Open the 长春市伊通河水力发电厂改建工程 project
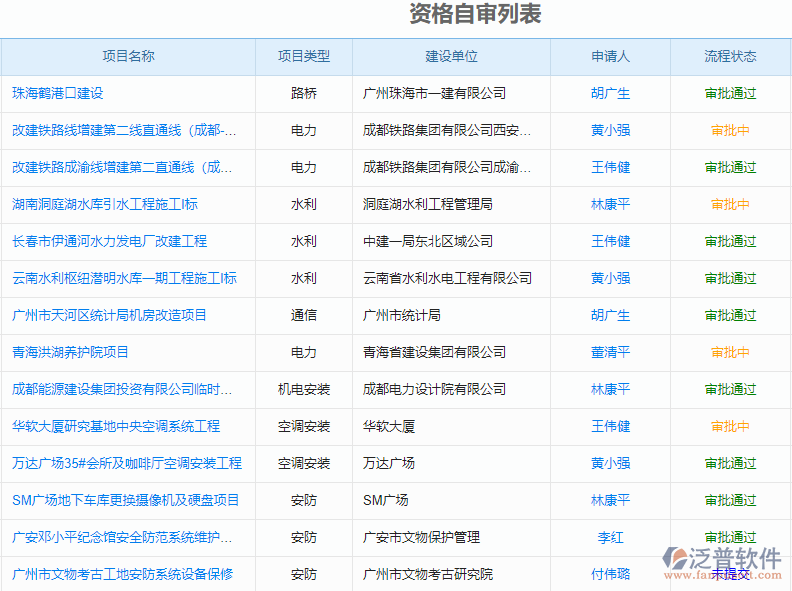 110,241
